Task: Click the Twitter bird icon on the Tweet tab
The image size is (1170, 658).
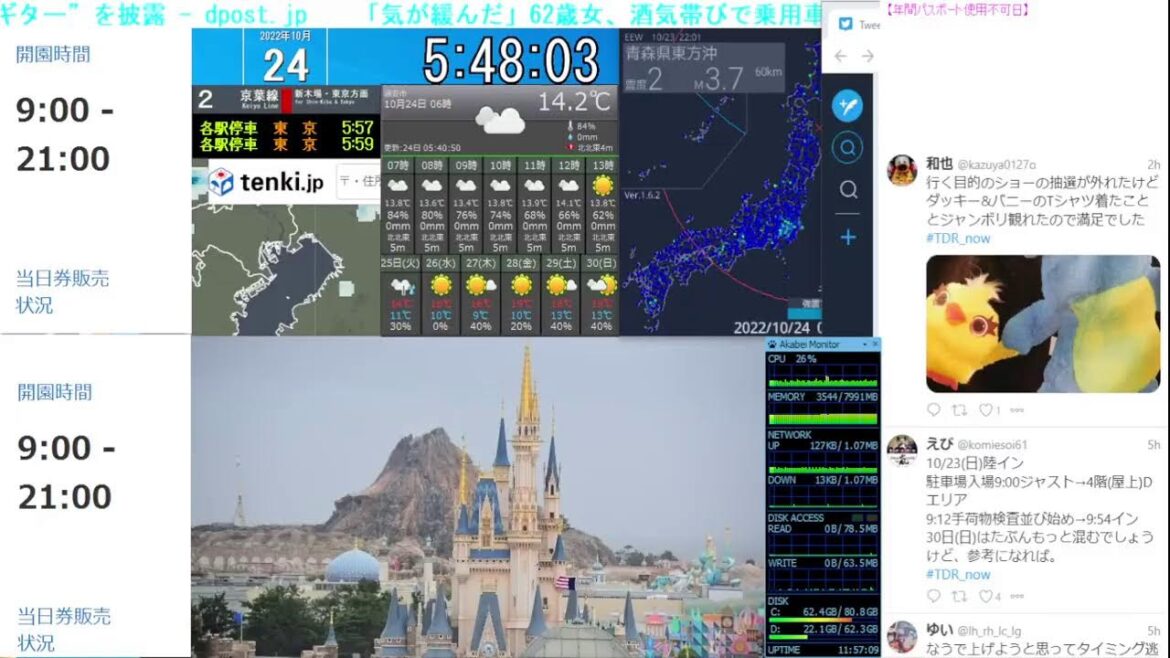Action: point(846,24)
